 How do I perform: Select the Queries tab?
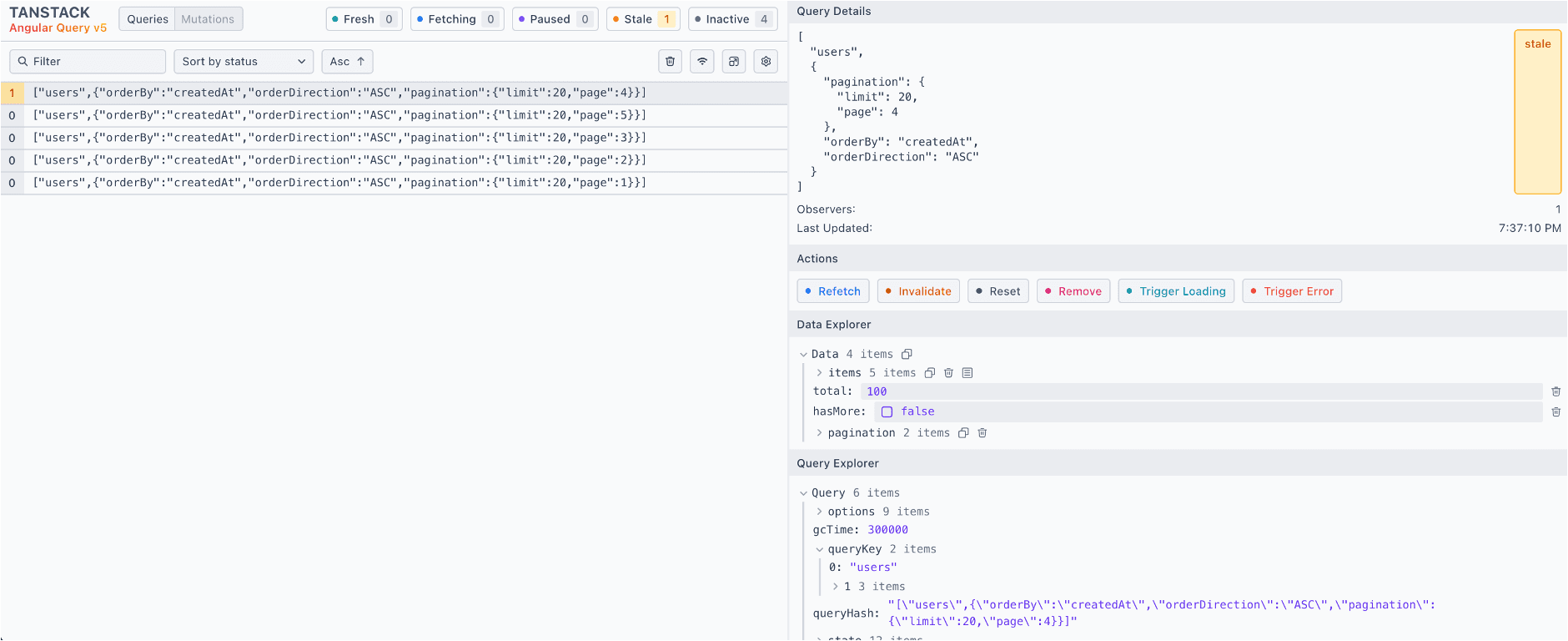(x=148, y=19)
